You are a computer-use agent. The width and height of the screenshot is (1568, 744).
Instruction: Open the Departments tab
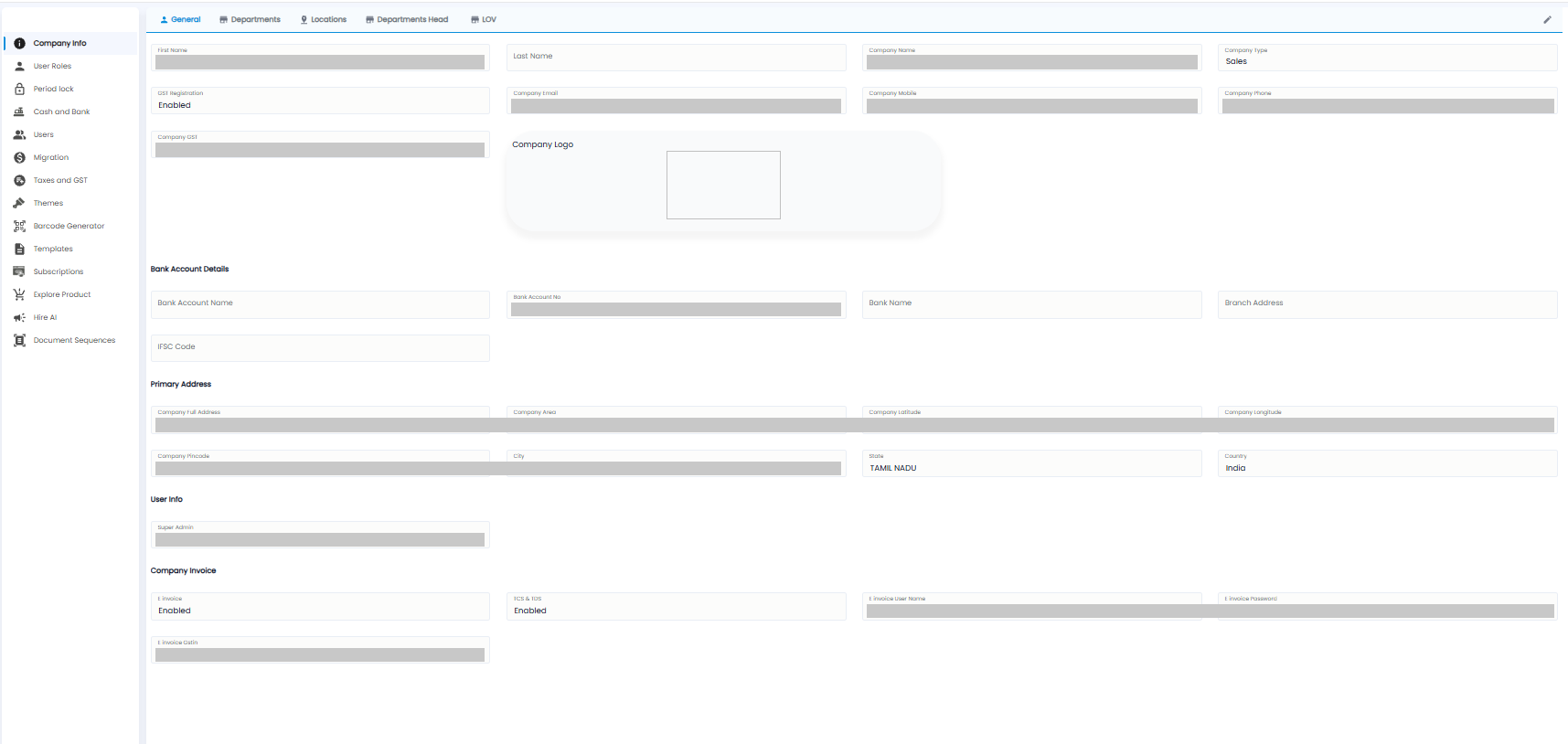[x=250, y=19]
